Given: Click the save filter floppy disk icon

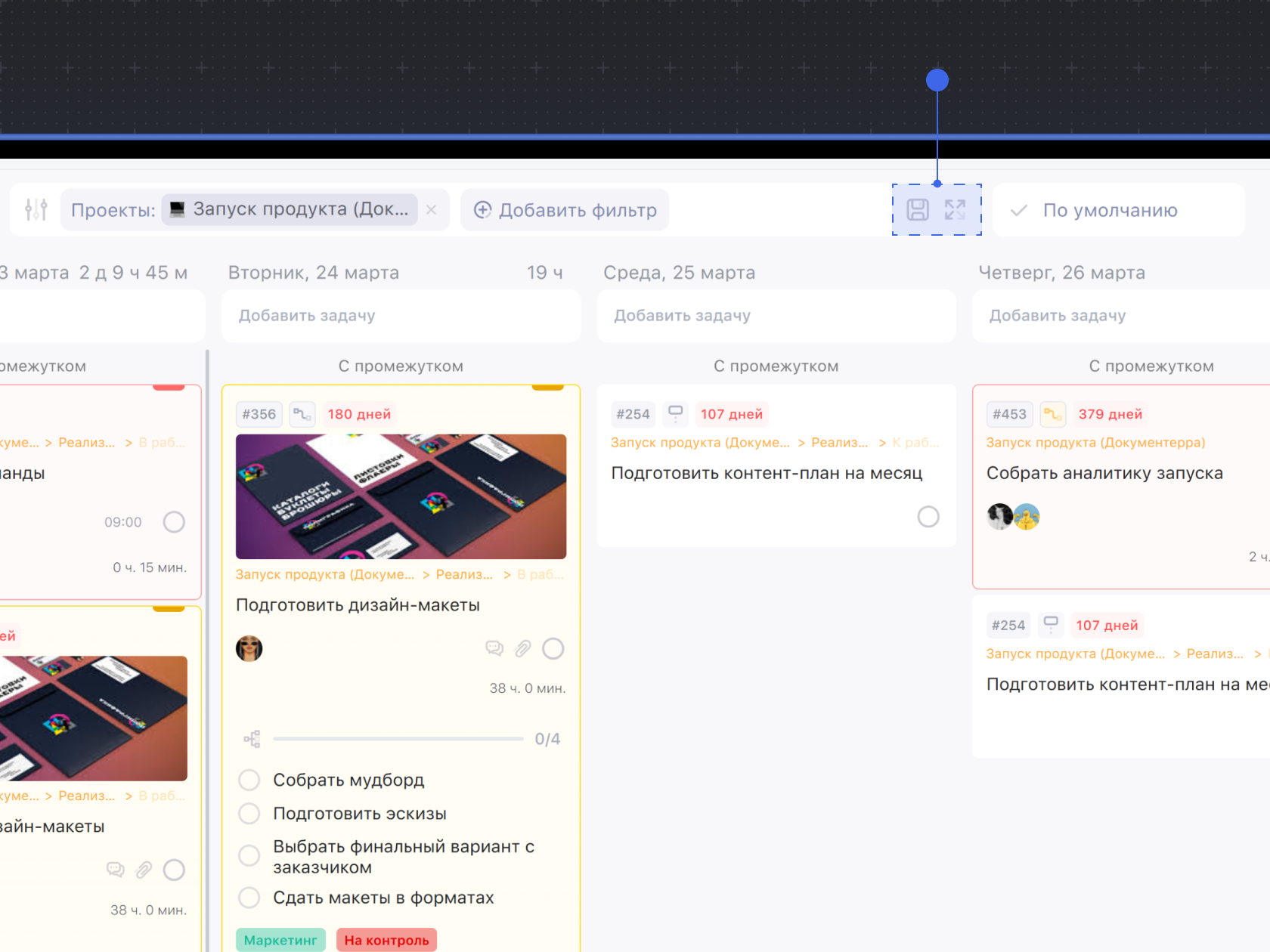Looking at the screenshot, I should pyautogui.click(x=918, y=209).
